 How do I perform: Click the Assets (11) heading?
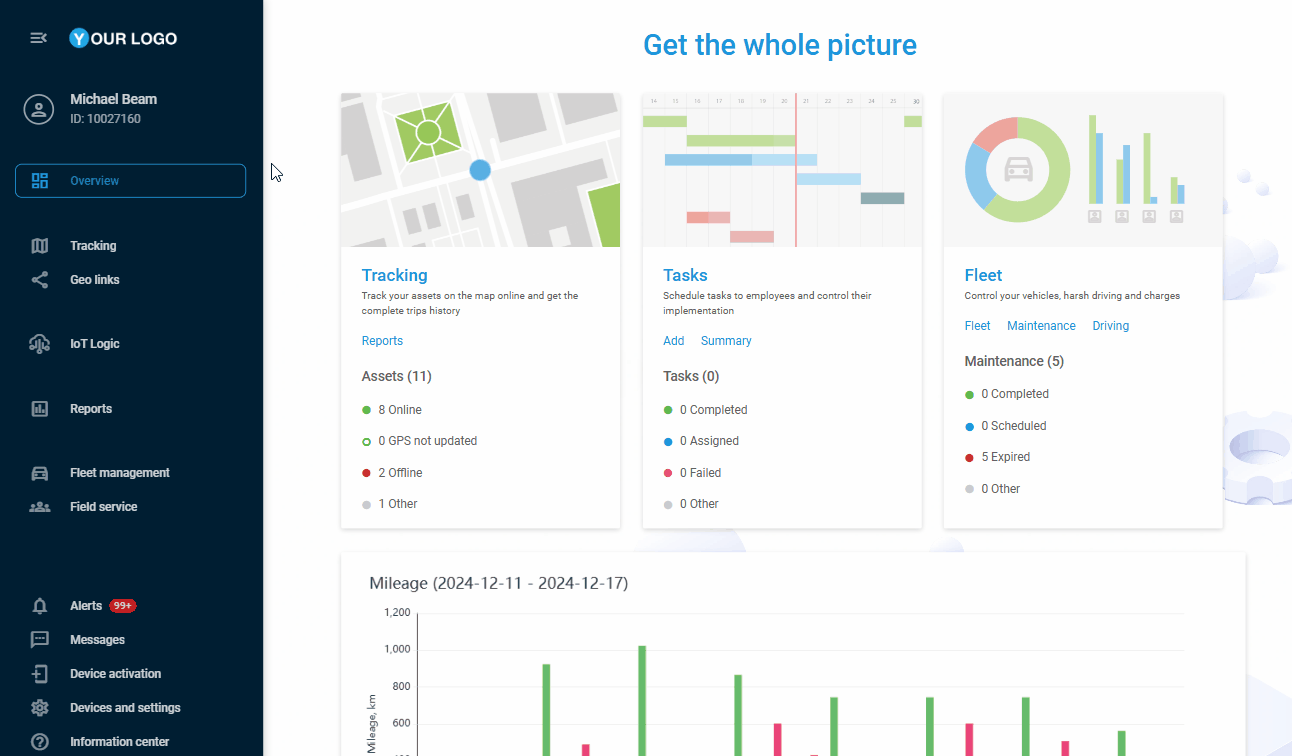(x=397, y=377)
